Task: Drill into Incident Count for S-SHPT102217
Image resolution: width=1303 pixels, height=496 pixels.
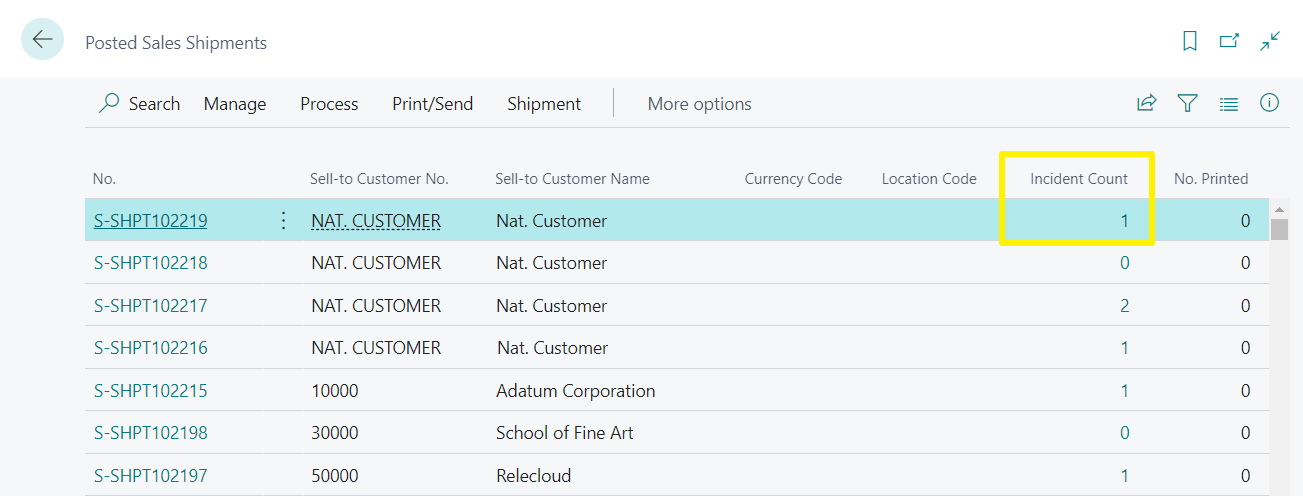Action: [x=1124, y=306]
